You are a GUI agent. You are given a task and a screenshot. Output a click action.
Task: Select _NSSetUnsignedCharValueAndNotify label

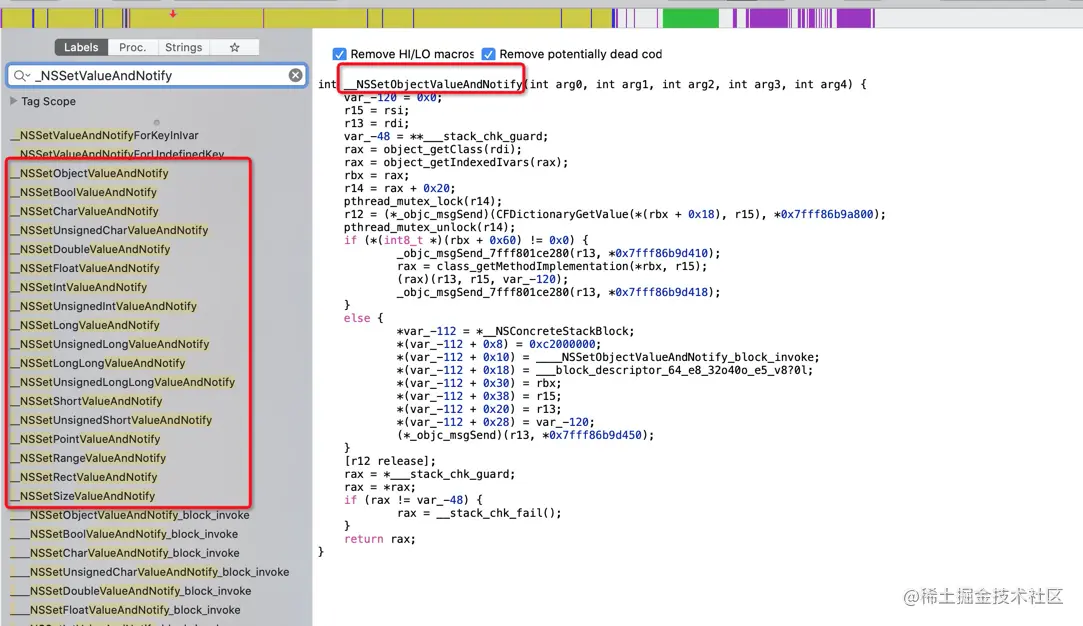[109, 230]
